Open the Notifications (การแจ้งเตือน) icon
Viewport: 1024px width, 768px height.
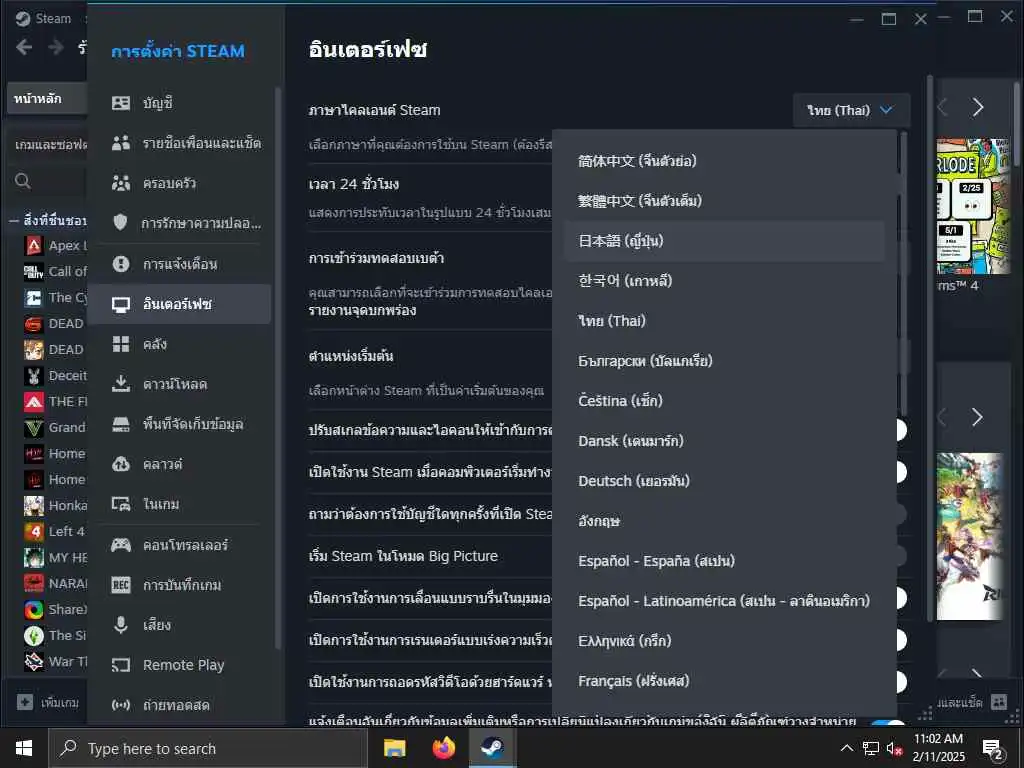click(x=121, y=264)
